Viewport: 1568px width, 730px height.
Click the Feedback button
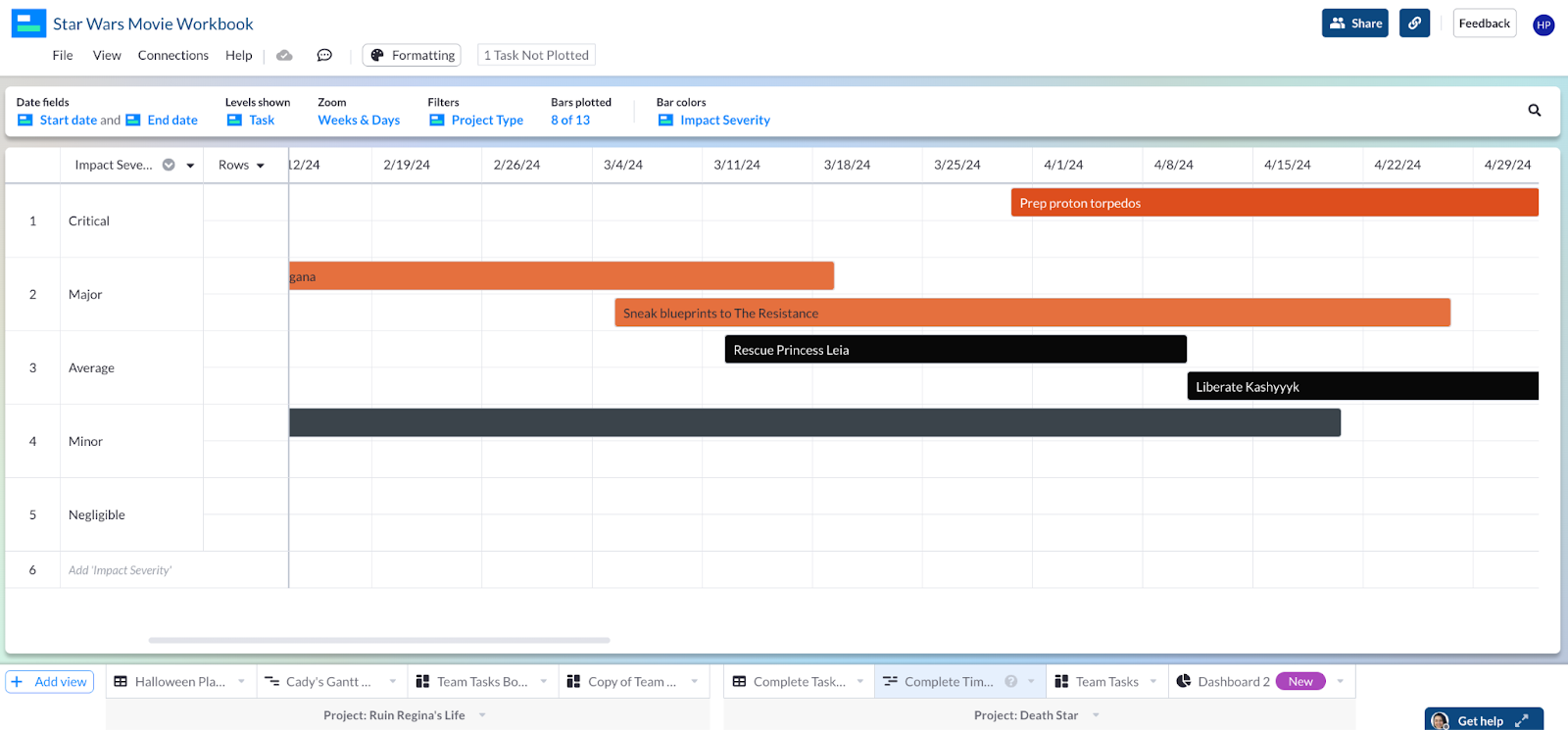pos(1485,24)
